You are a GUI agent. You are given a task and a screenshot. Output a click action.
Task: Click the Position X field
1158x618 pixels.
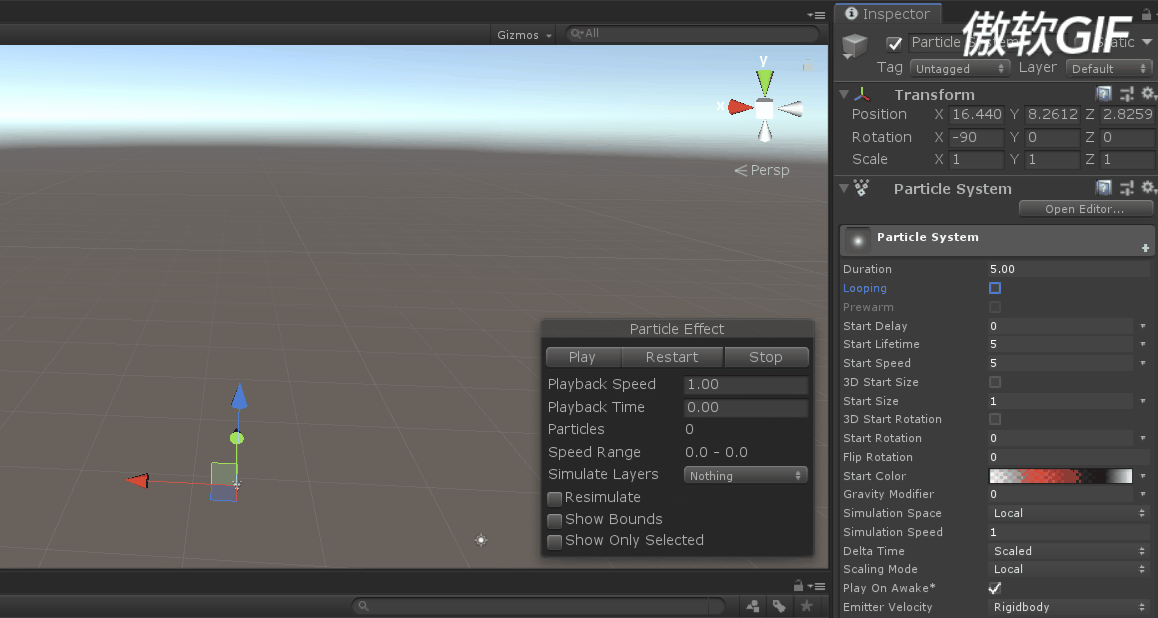(x=976, y=114)
